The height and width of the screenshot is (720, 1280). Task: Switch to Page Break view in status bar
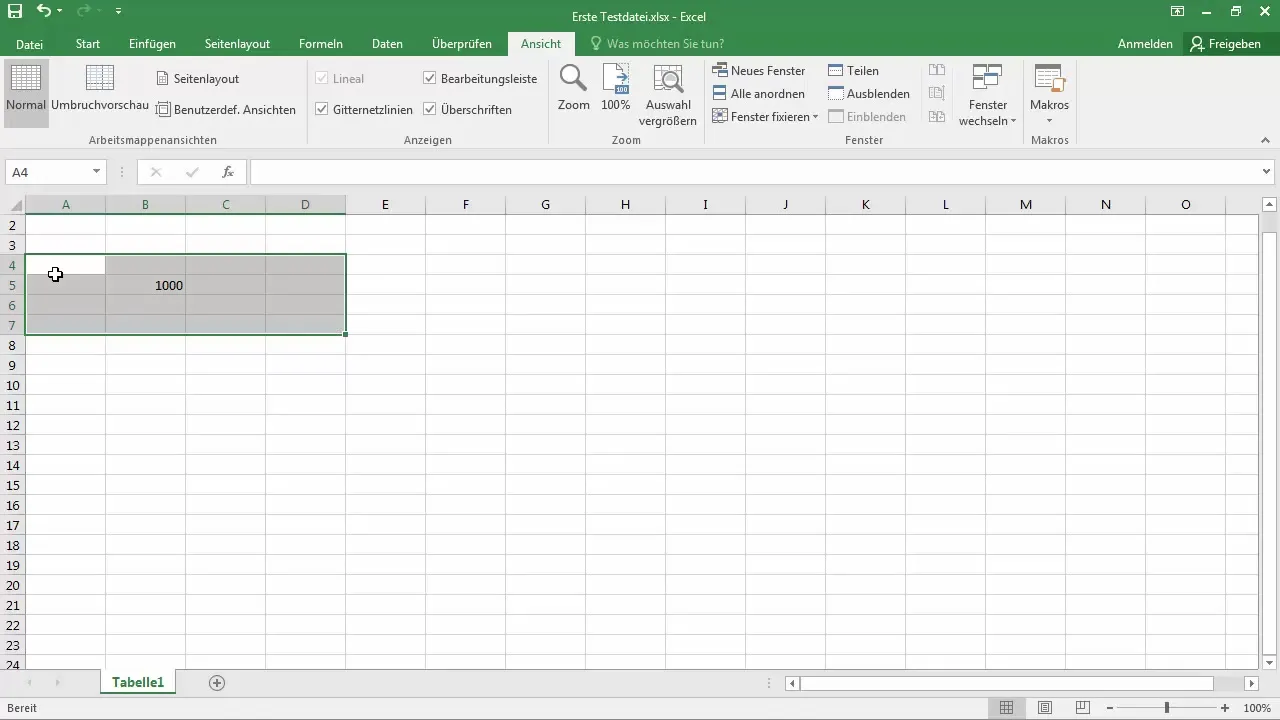click(x=1081, y=708)
